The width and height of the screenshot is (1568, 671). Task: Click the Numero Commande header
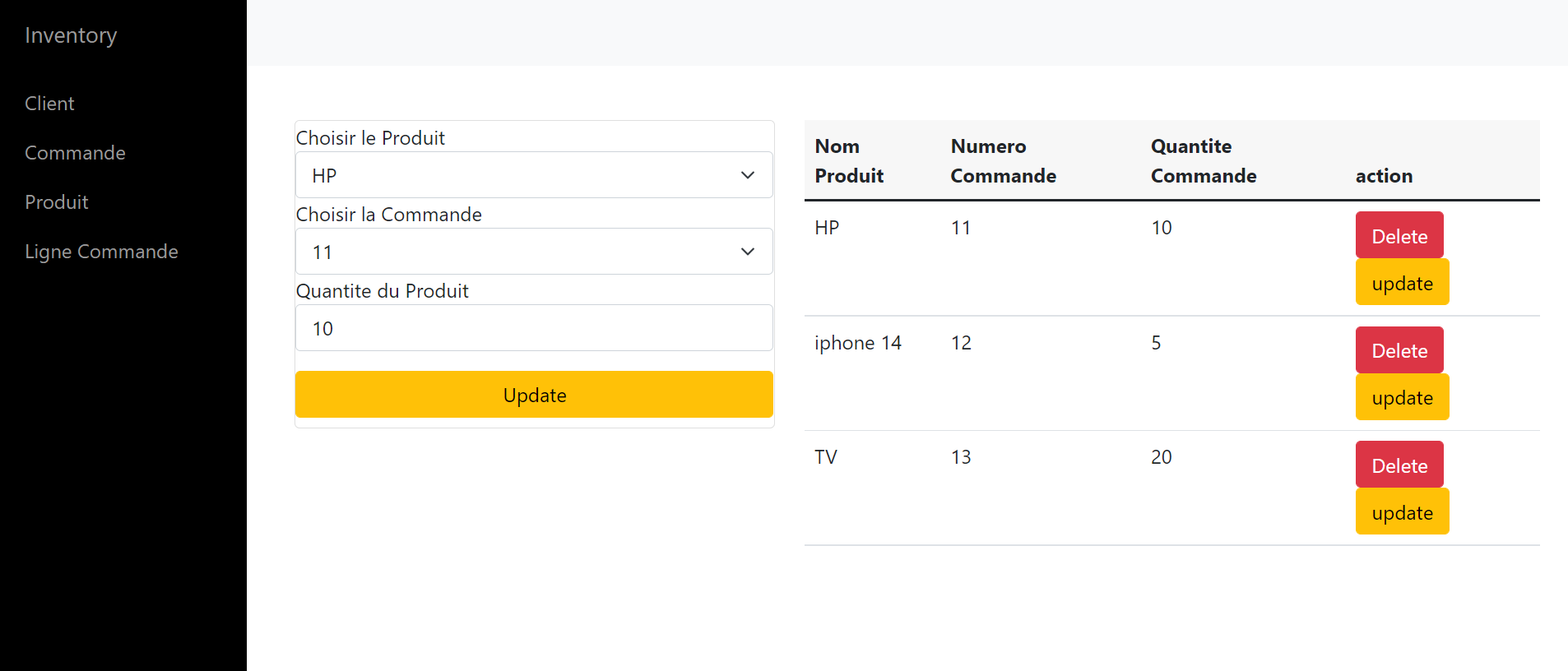1003,160
